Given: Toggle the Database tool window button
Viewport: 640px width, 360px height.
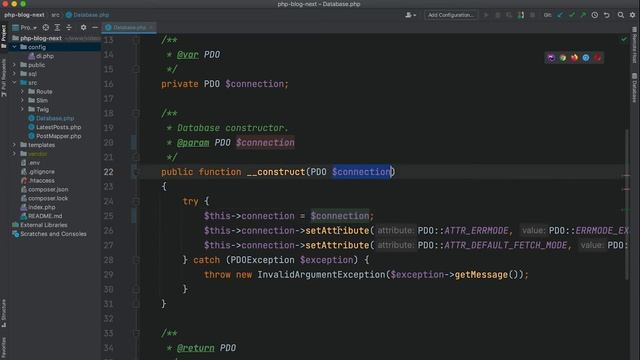Looking at the screenshot, I should pyautogui.click(x=635, y=87).
